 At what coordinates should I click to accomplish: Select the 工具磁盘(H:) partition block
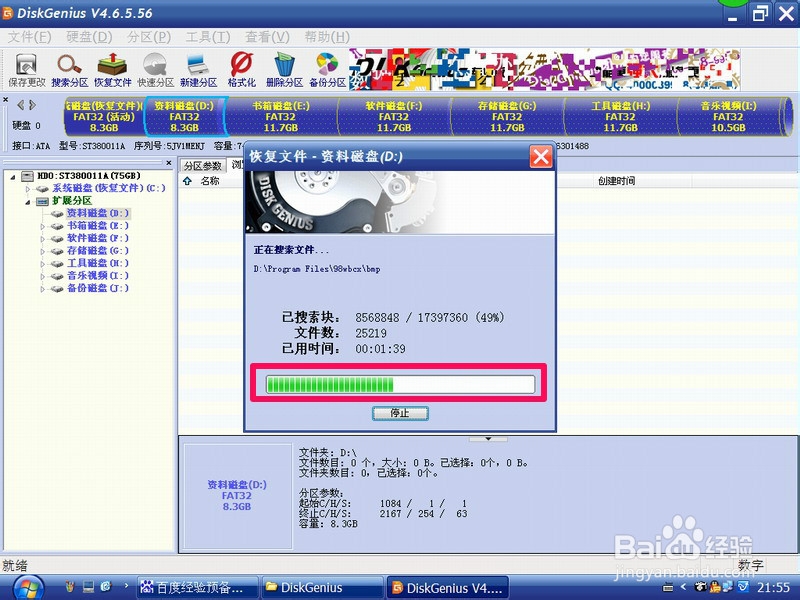(620, 117)
